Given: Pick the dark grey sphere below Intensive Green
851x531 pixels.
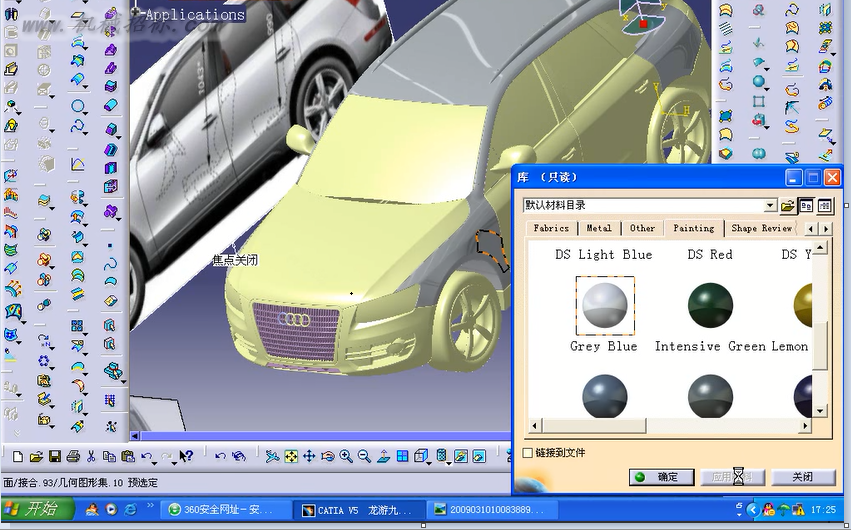Looking at the screenshot, I should pyautogui.click(x=710, y=396).
